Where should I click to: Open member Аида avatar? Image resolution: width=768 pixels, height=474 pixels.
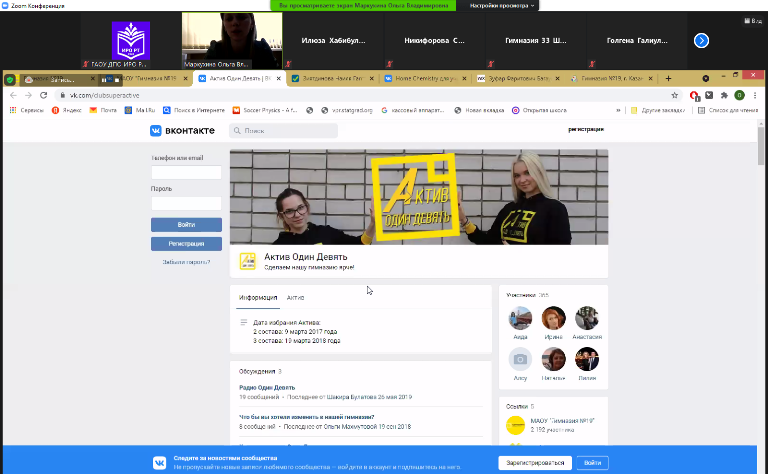[x=520, y=318]
